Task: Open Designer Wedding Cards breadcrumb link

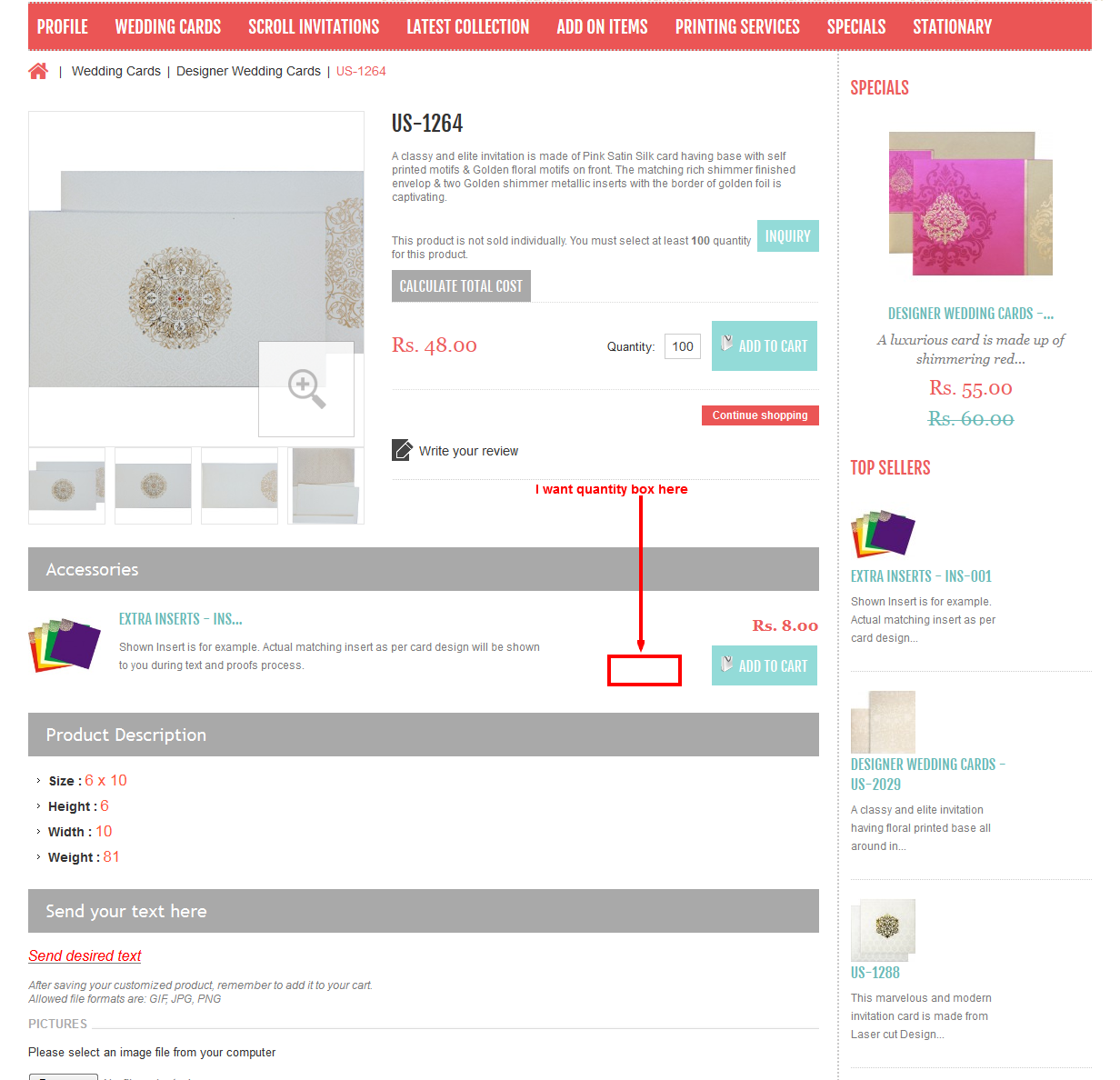Action: point(248,71)
